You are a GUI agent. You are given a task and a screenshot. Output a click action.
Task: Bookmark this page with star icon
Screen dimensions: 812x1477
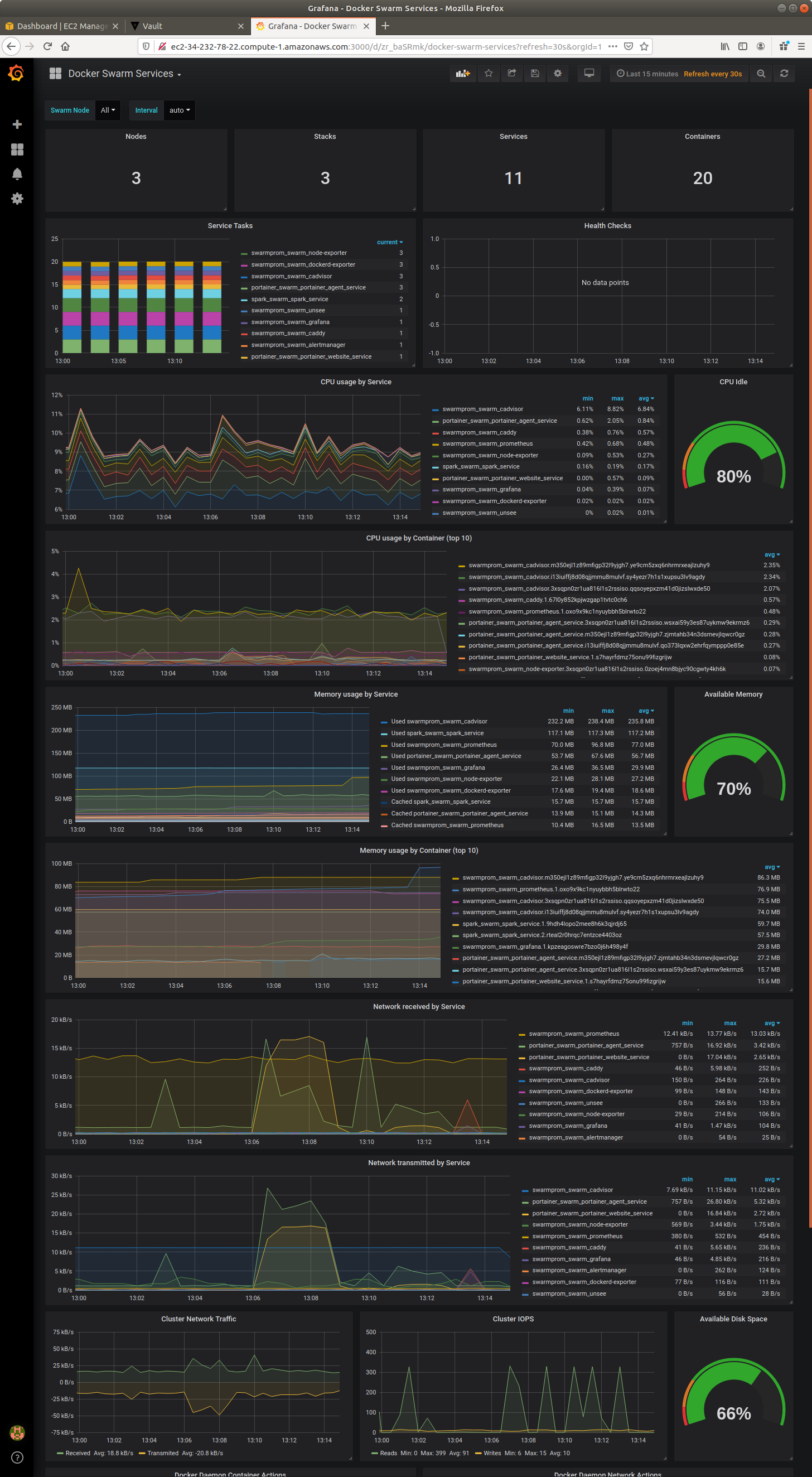coord(644,46)
